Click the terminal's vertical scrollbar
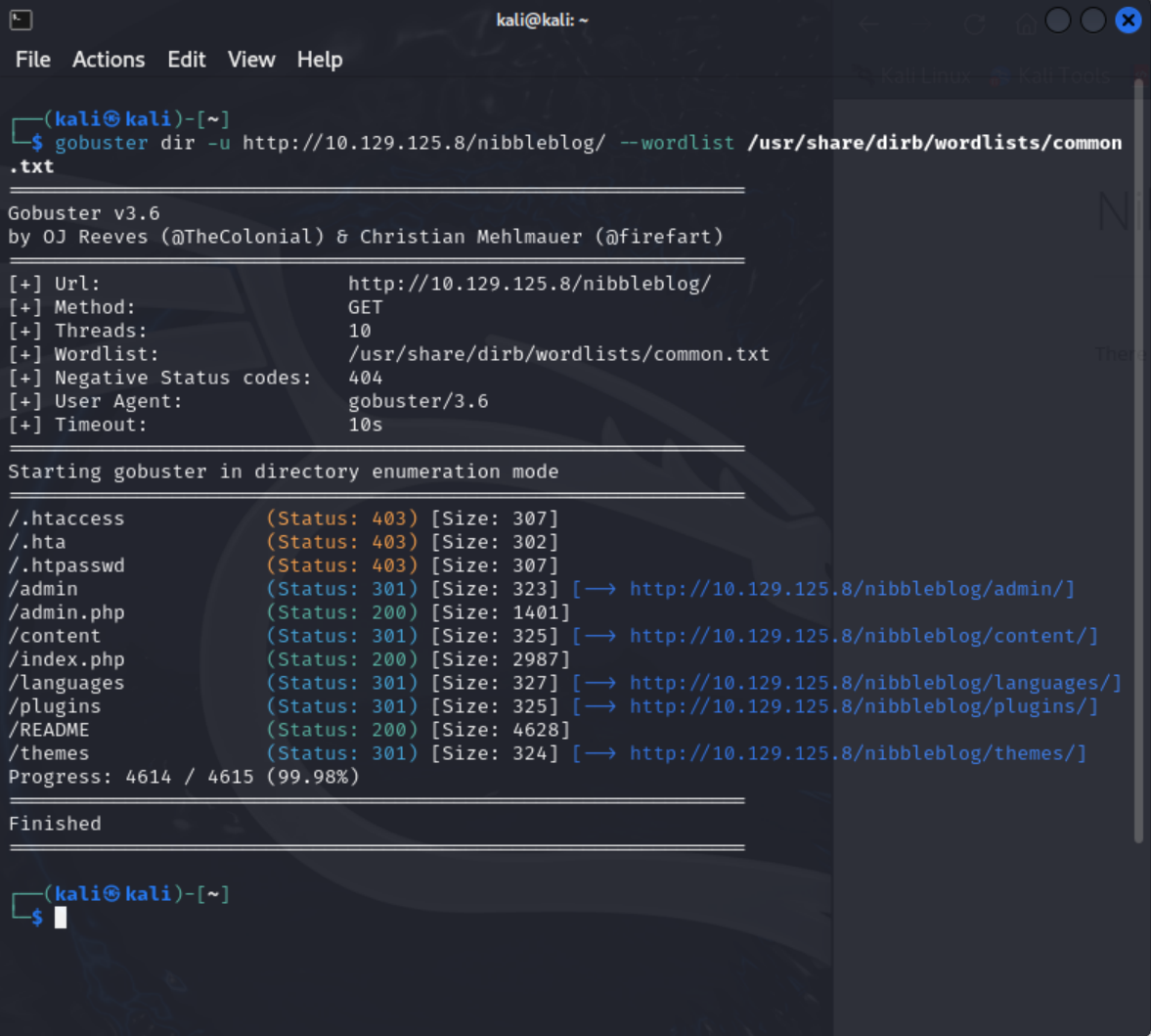The height and width of the screenshot is (1036, 1151). (x=1138, y=460)
